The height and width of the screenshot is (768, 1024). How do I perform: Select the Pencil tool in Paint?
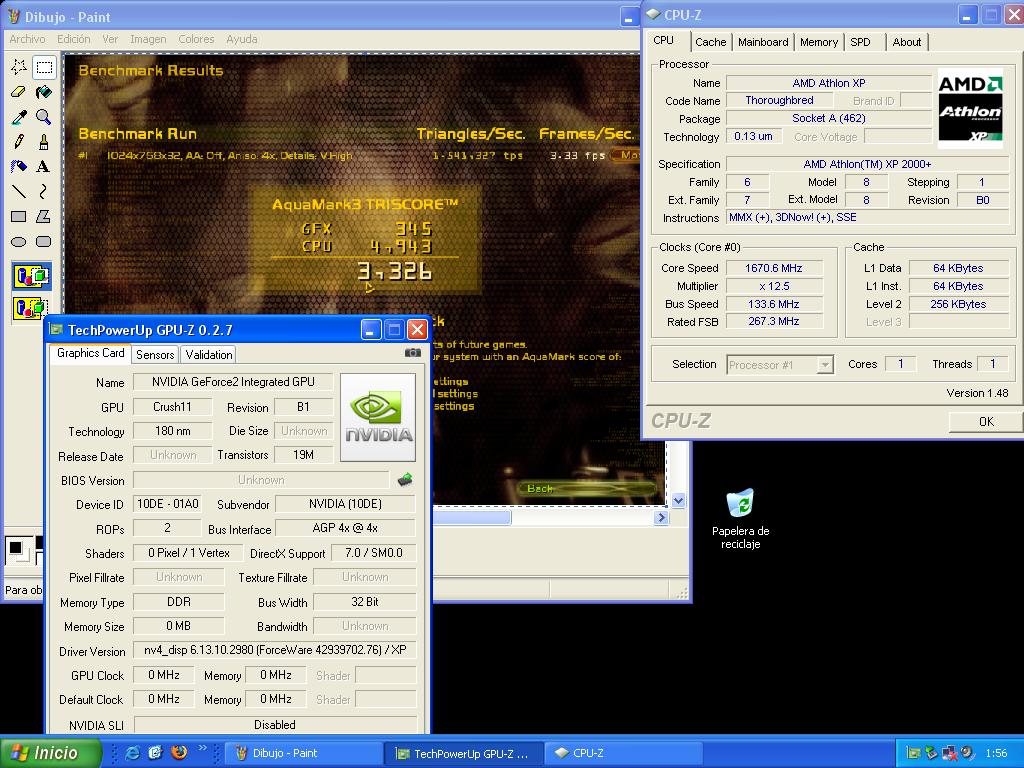click(19, 142)
